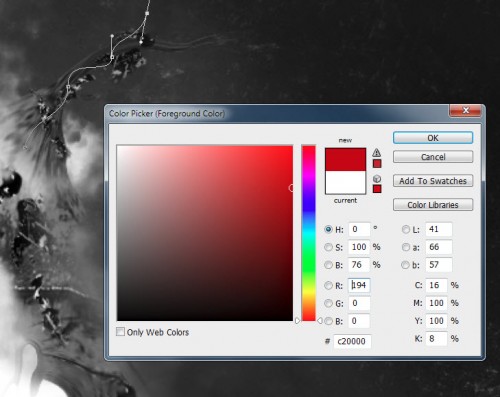Click the Black K field showing 8
500x397 pixels.
(x=436, y=339)
